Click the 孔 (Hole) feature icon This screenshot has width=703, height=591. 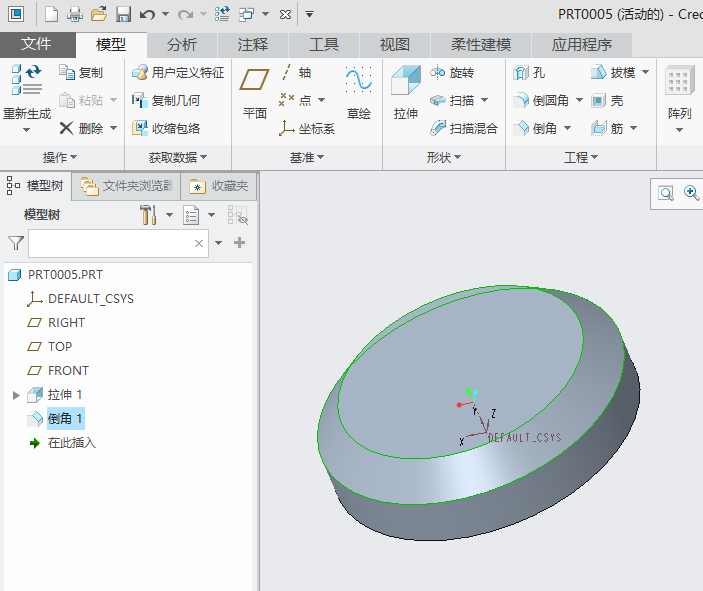point(529,73)
